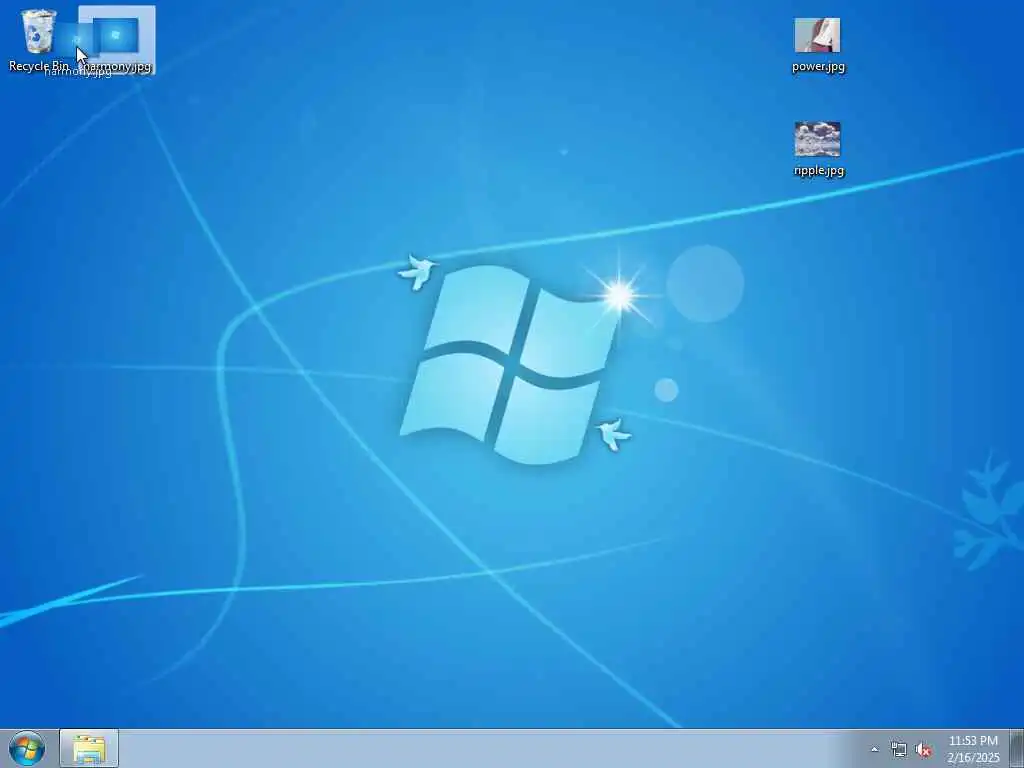Image resolution: width=1024 pixels, height=768 pixels.
Task: Select the Recycle Bin desktop icon
Action: 39,31
